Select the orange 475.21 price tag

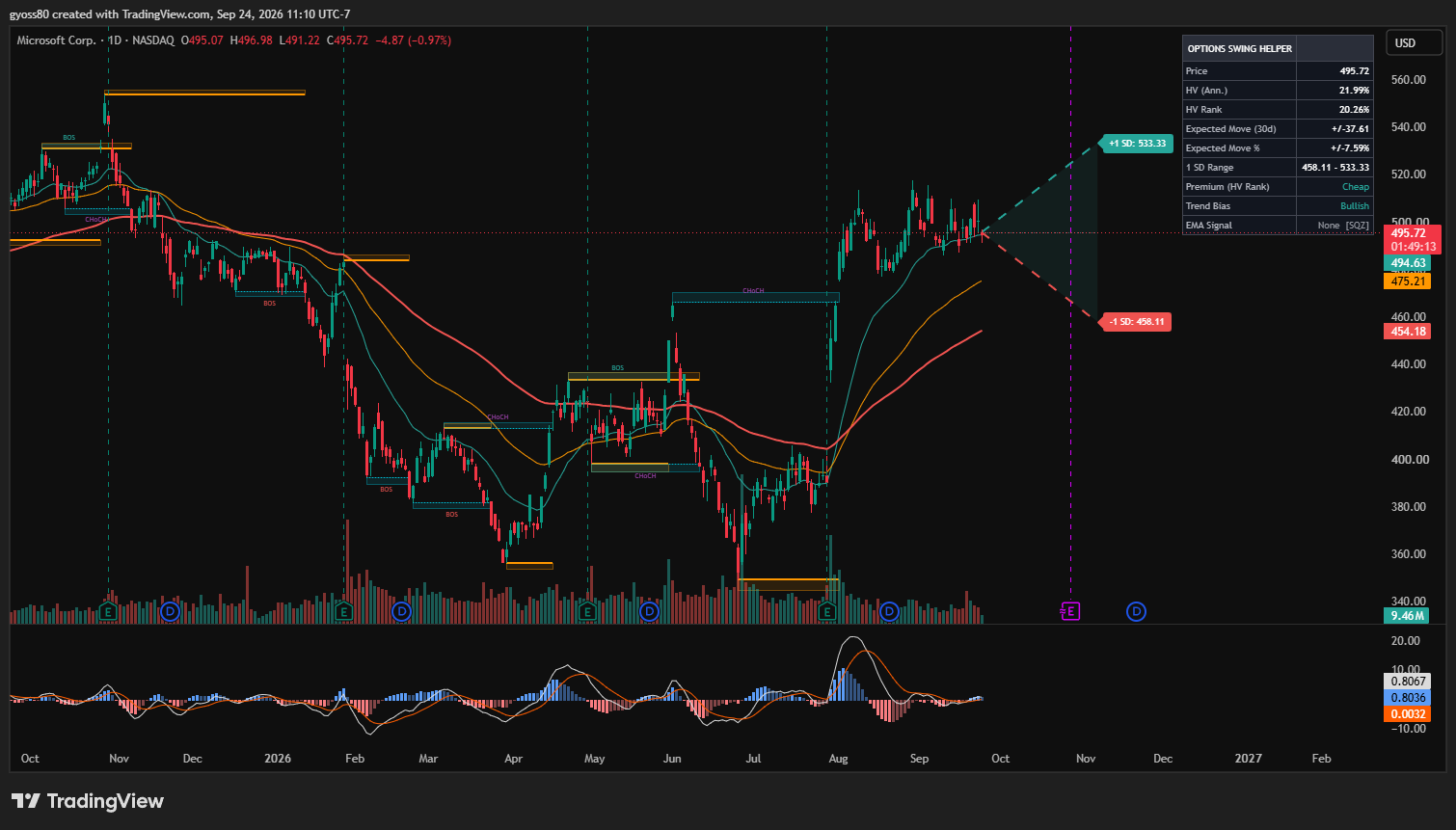[x=1408, y=281]
